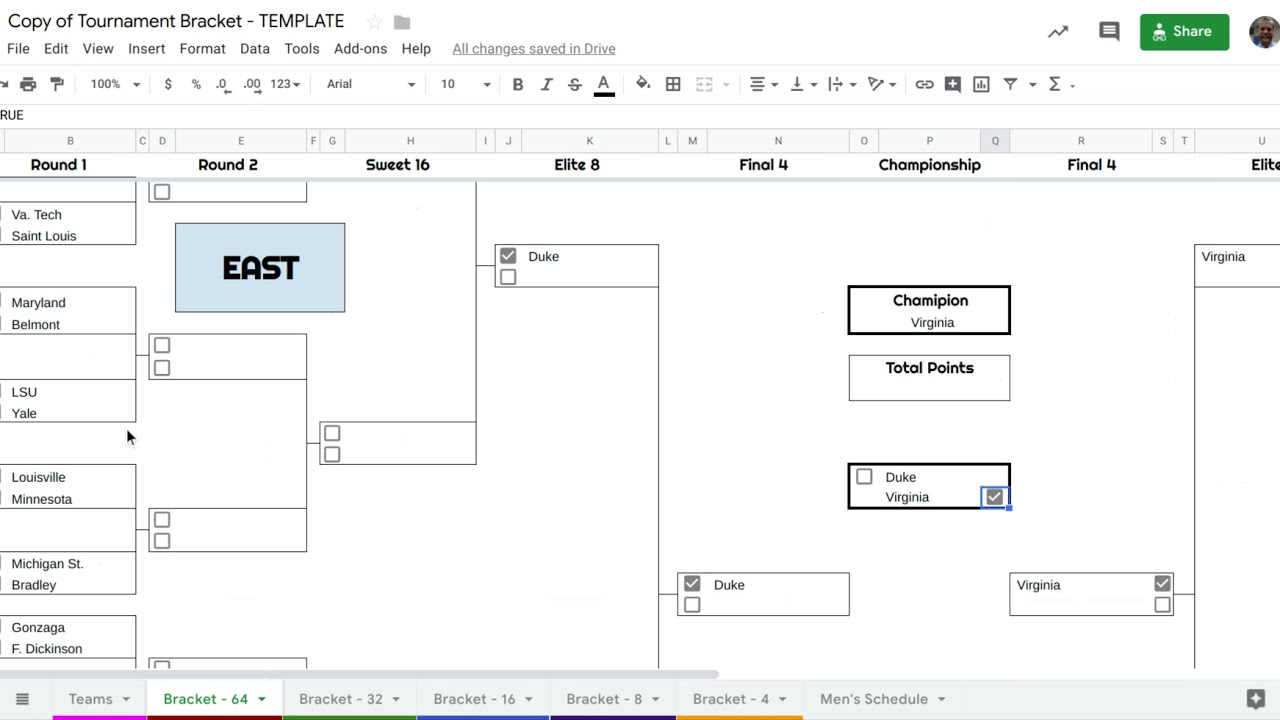Insert comment icon in toolbar
Screen dimensions: 1280x720
pos(953,84)
